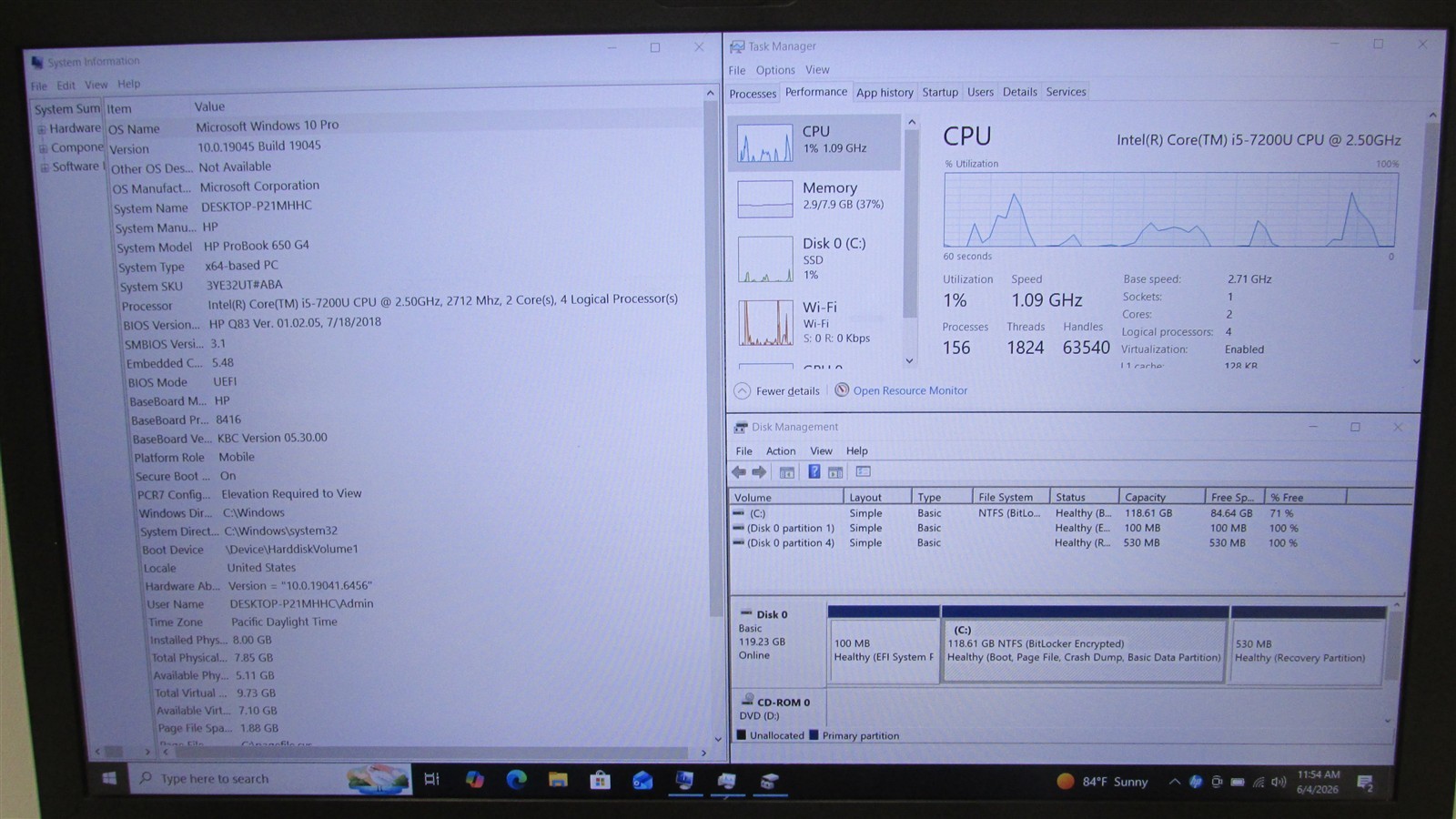Open the volume control in system tray
Screen dimensions: 1456x819
click(1279, 782)
